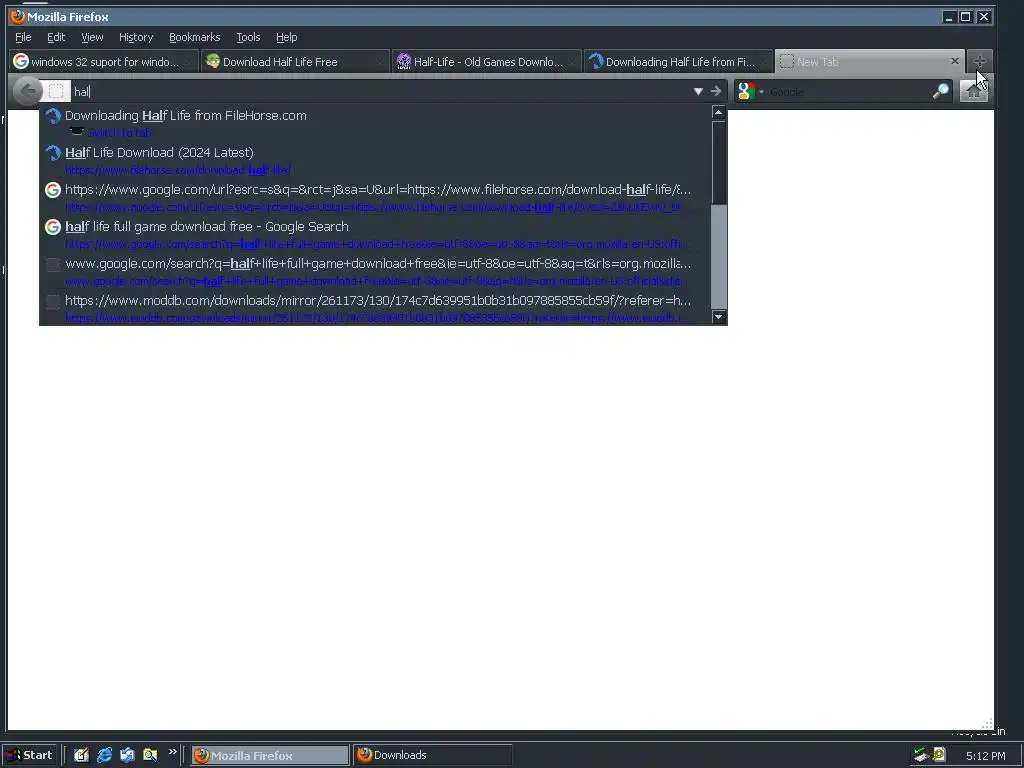Open the Help menu
The height and width of the screenshot is (768, 1024).
tap(287, 37)
